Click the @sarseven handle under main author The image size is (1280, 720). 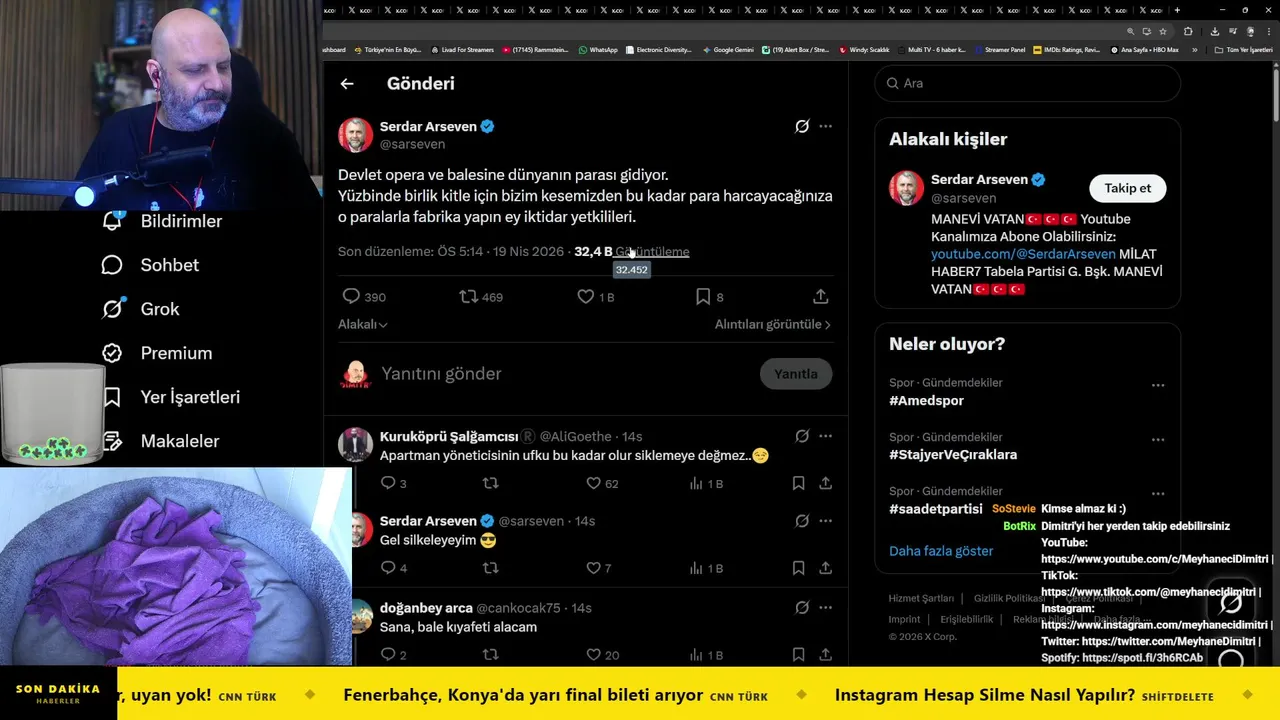[x=412, y=145]
